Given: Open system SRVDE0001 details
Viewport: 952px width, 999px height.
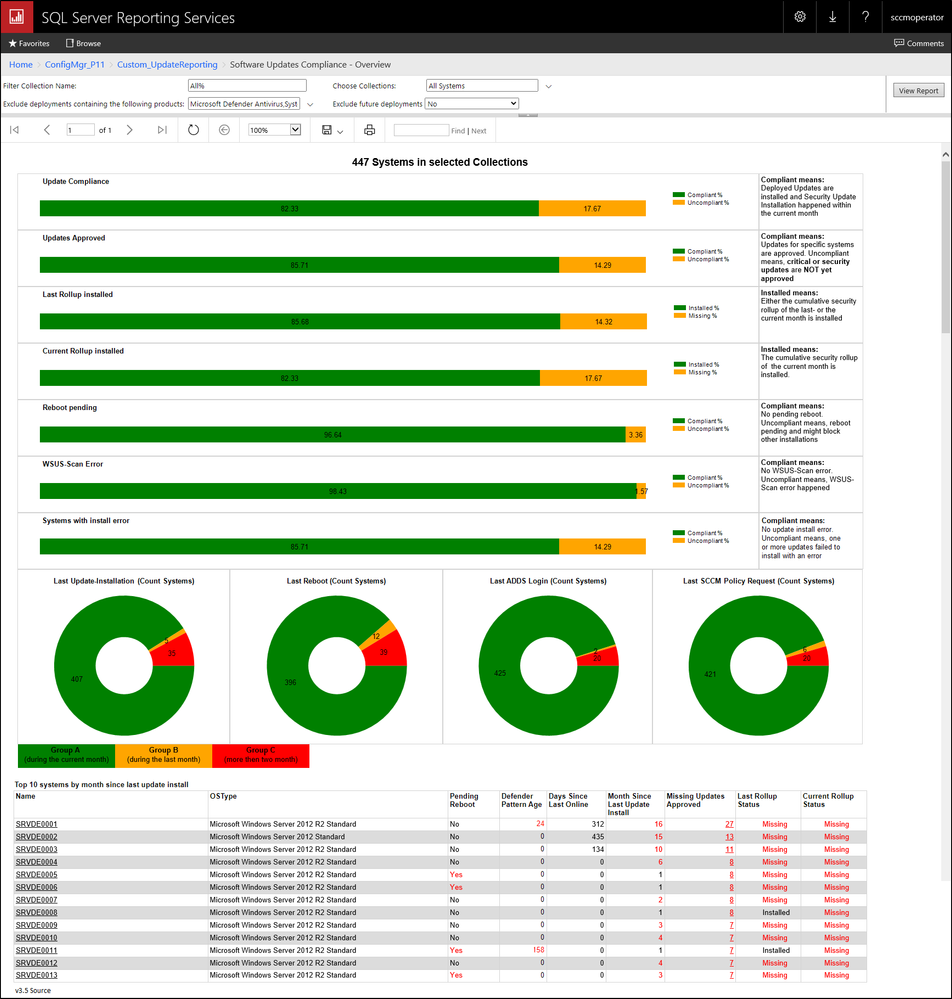Looking at the screenshot, I should pos(36,824).
